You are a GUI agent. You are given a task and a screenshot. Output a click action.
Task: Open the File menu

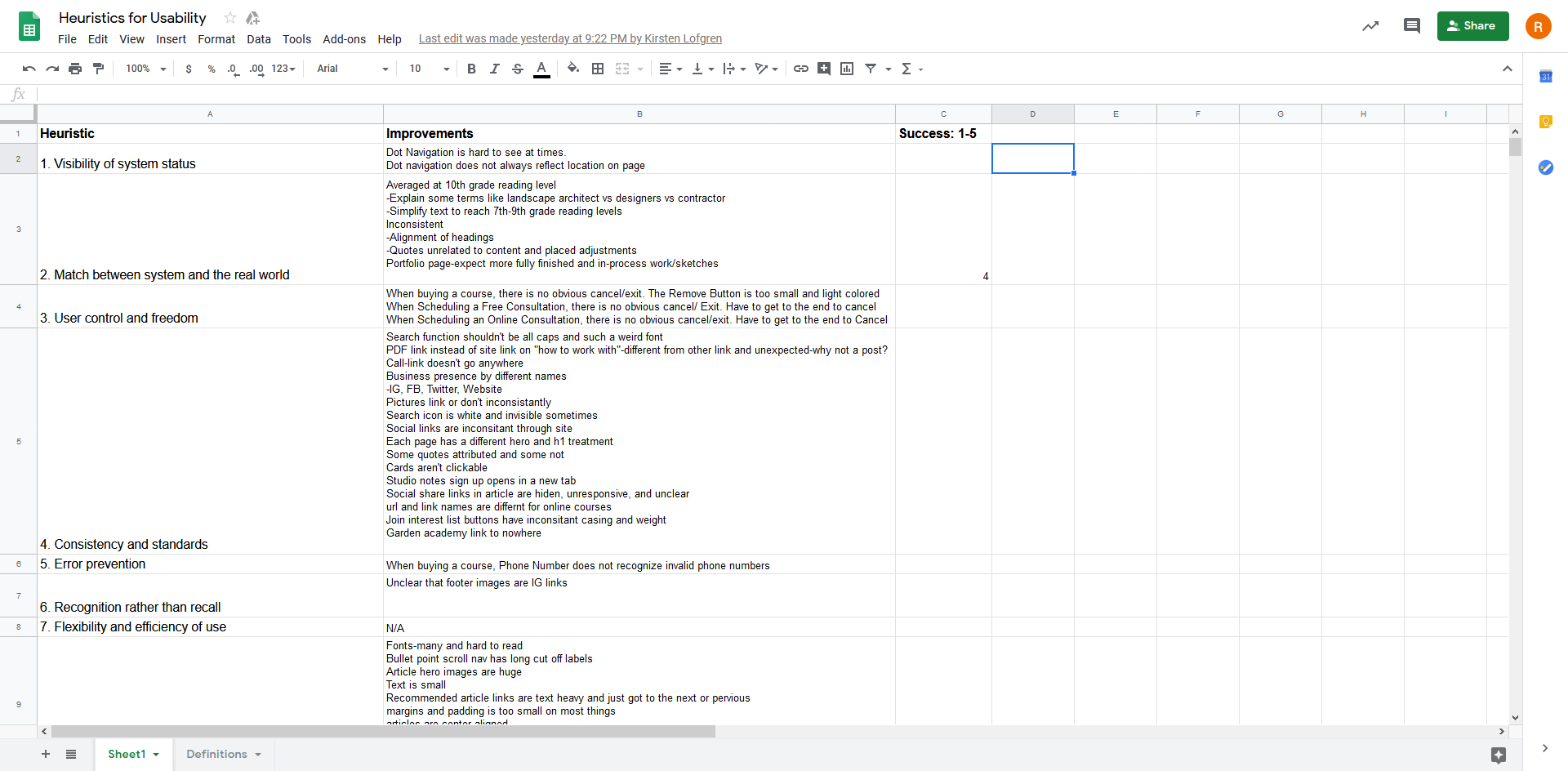[67, 39]
